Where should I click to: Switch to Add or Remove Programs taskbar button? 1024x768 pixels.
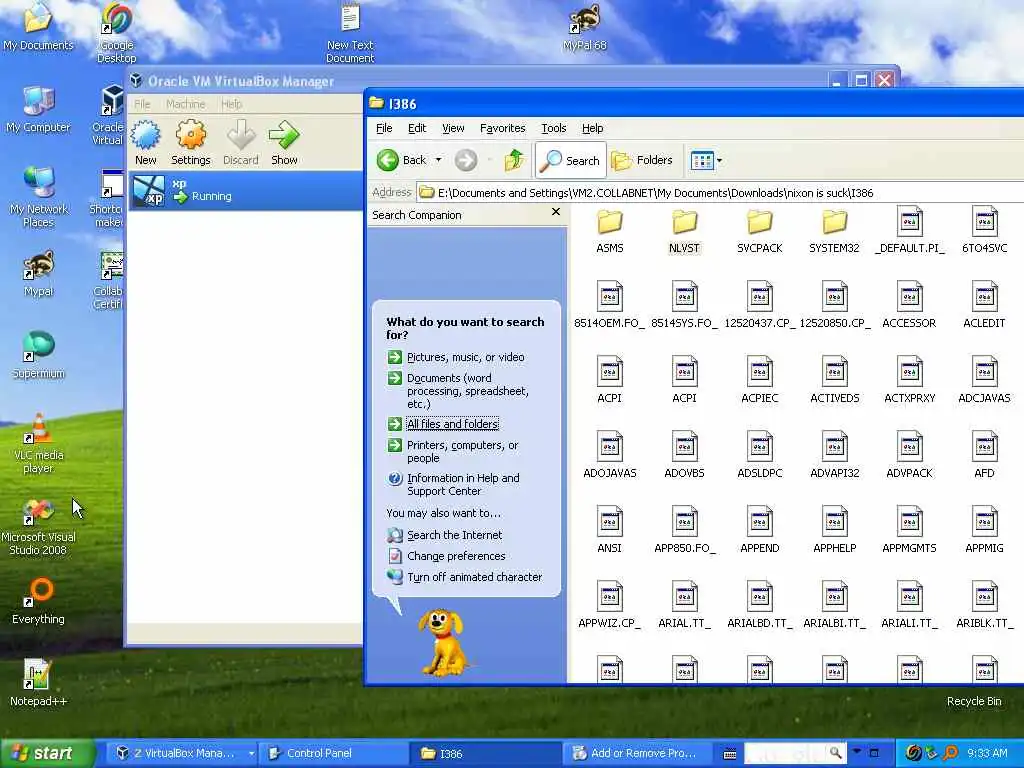tap(637, 753)
